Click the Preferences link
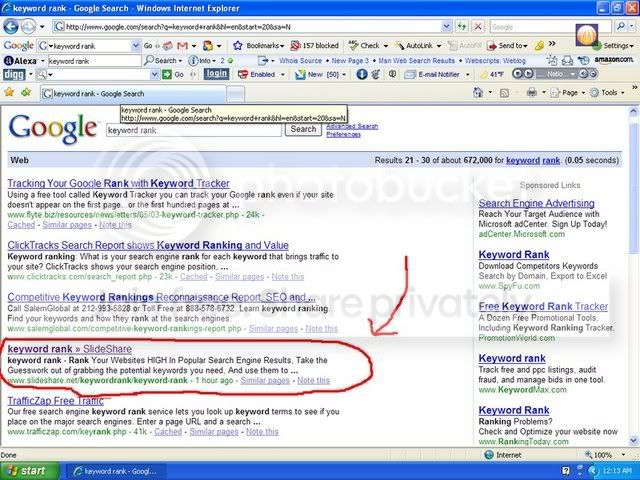 [x=343, y=134]
